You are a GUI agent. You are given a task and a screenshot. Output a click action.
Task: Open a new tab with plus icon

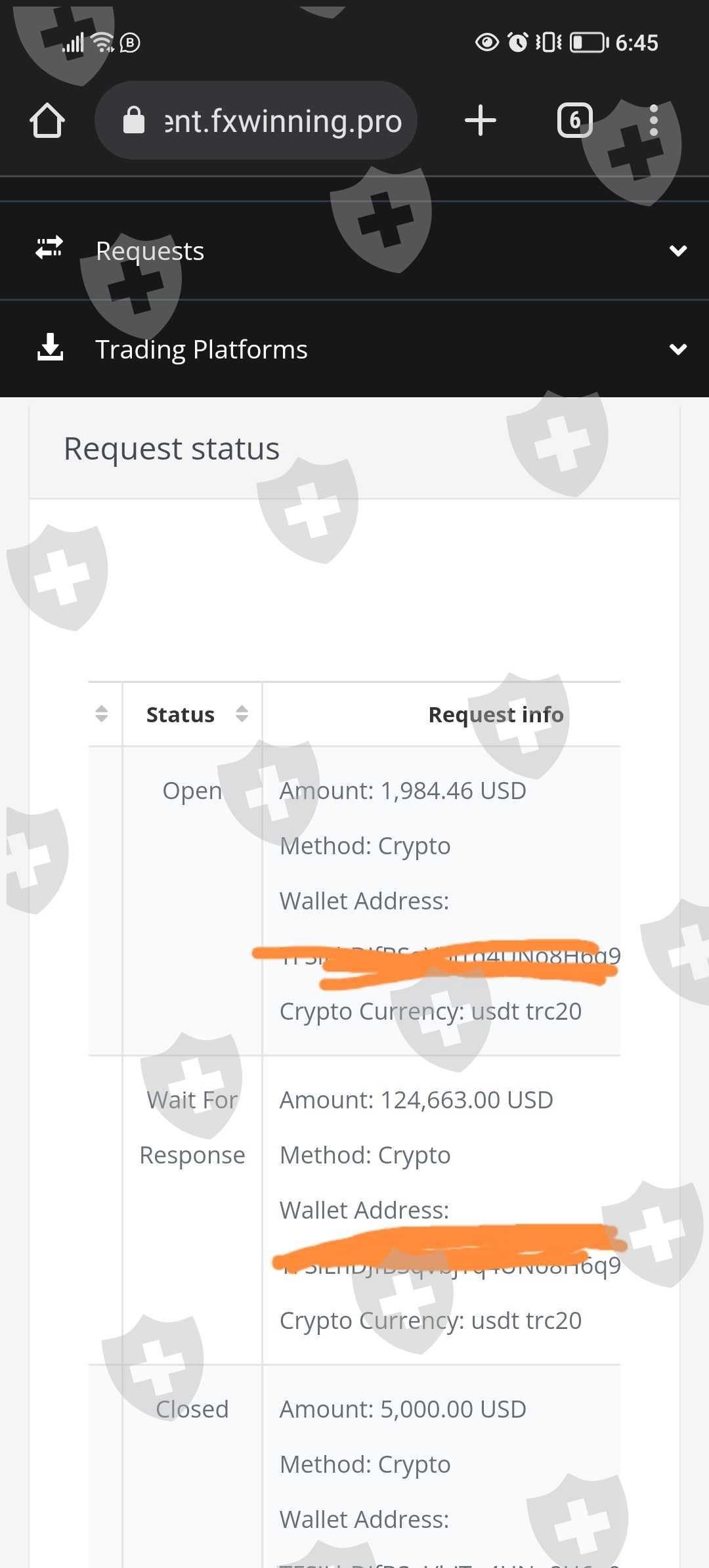click(480, 121)
